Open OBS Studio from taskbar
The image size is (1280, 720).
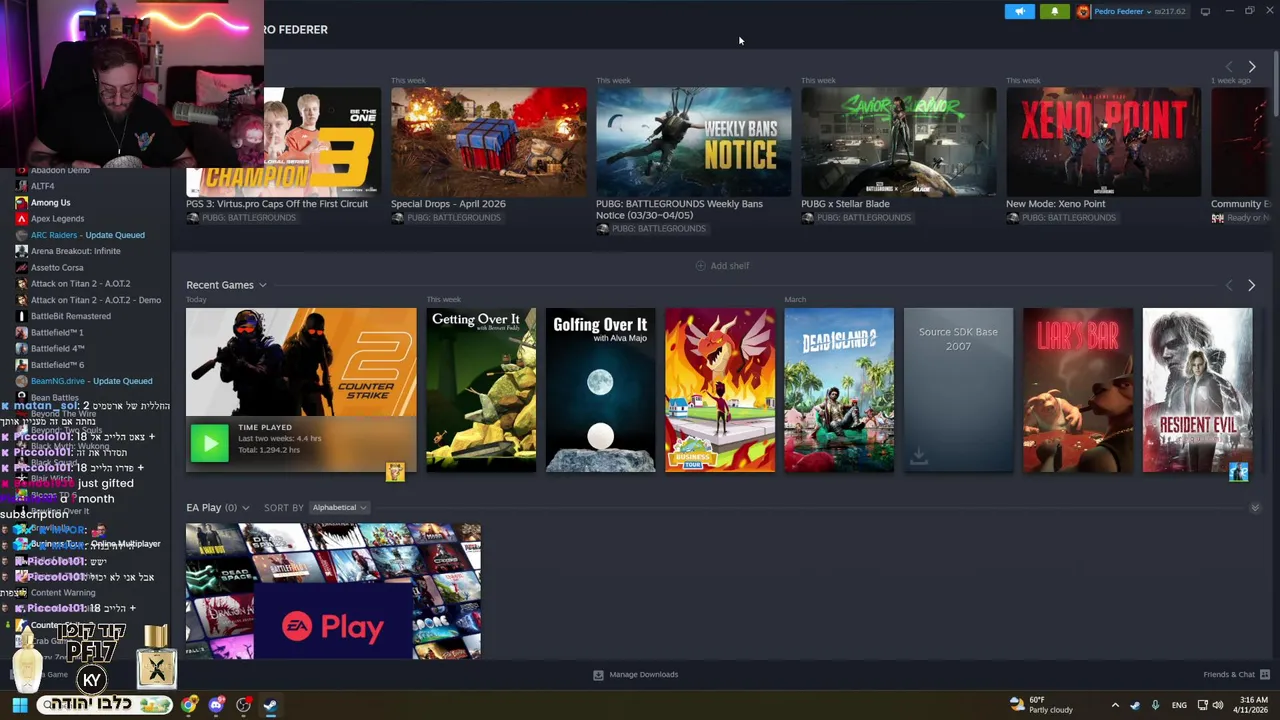[x=243, y=705]
